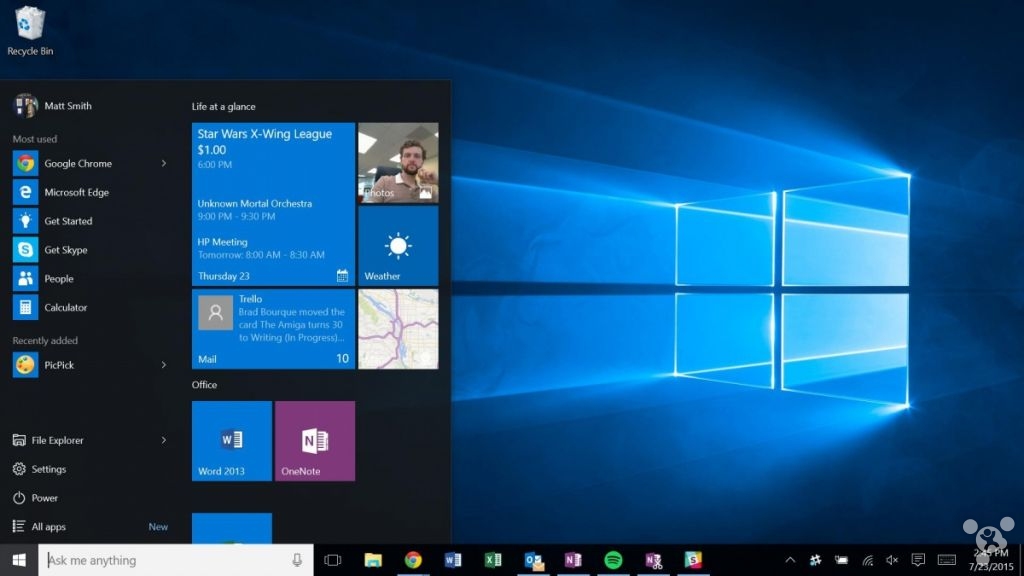This screenshot has height=576, width=1024.
Task: Click the Windows Start button
Action: coord(19,560)
